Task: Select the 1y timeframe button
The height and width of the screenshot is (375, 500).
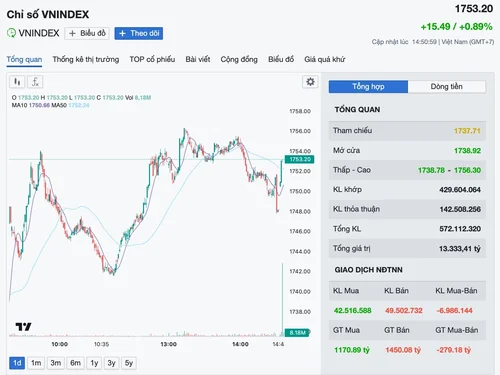Action: click(x=94, y=363)
